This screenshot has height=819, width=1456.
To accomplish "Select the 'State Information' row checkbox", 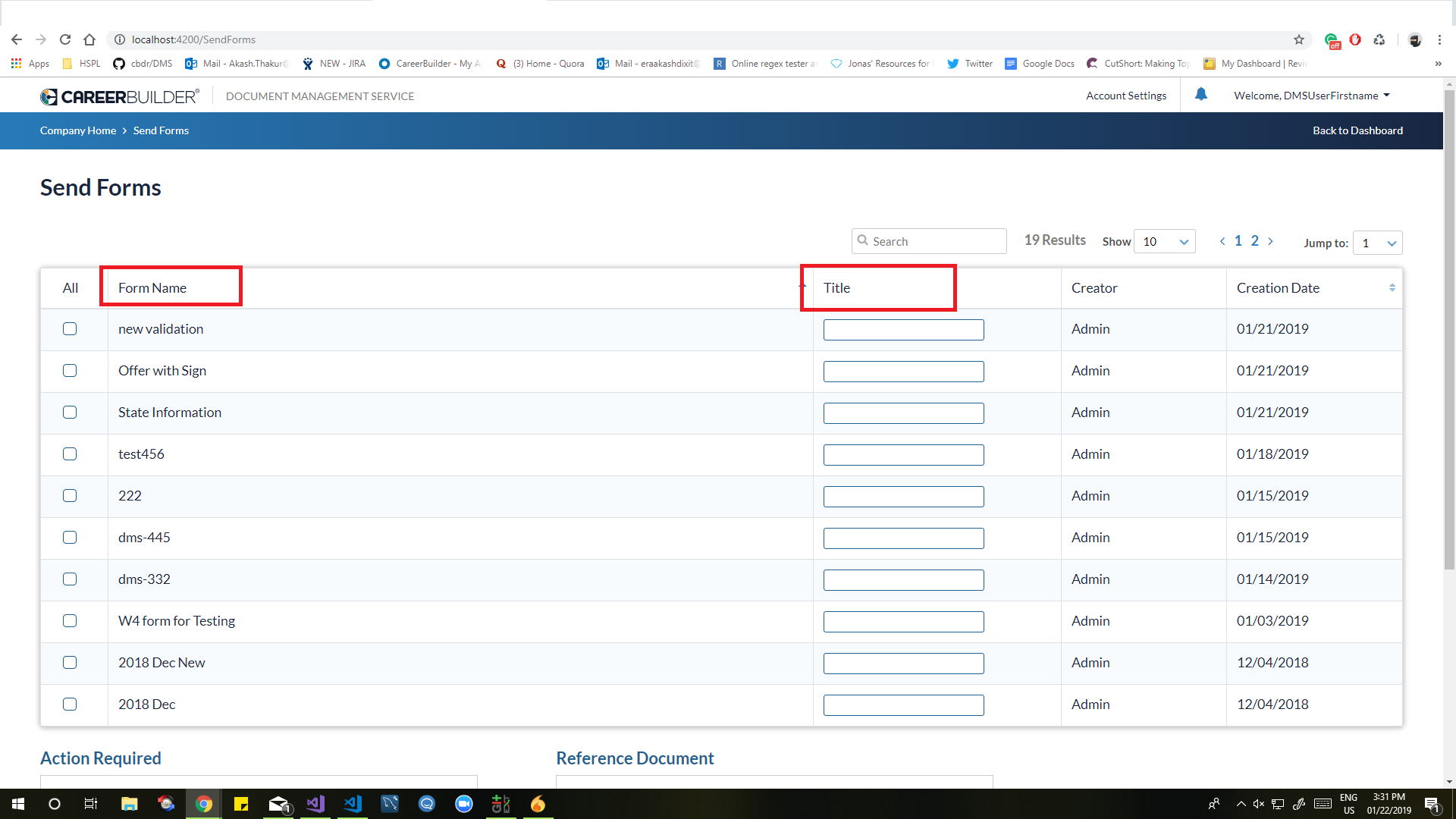I will (x=70, y=413).
